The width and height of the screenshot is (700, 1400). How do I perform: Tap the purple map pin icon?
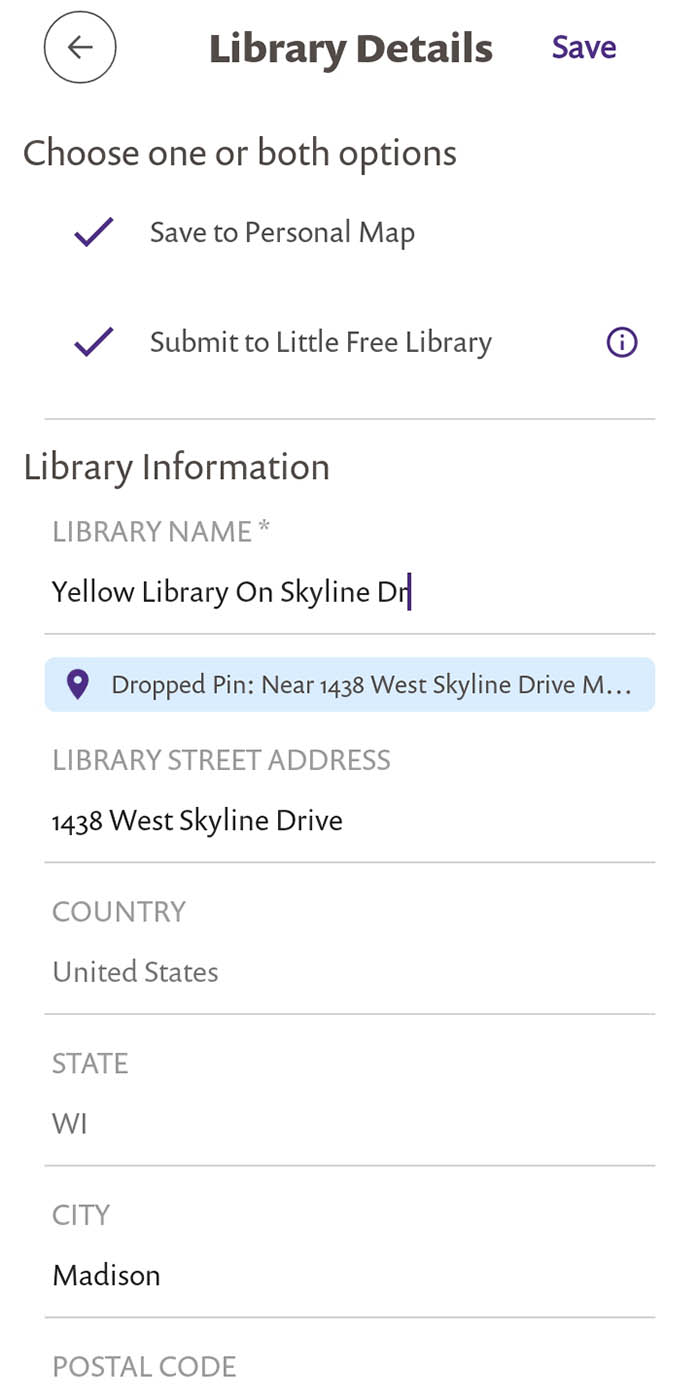pos(77,684)
